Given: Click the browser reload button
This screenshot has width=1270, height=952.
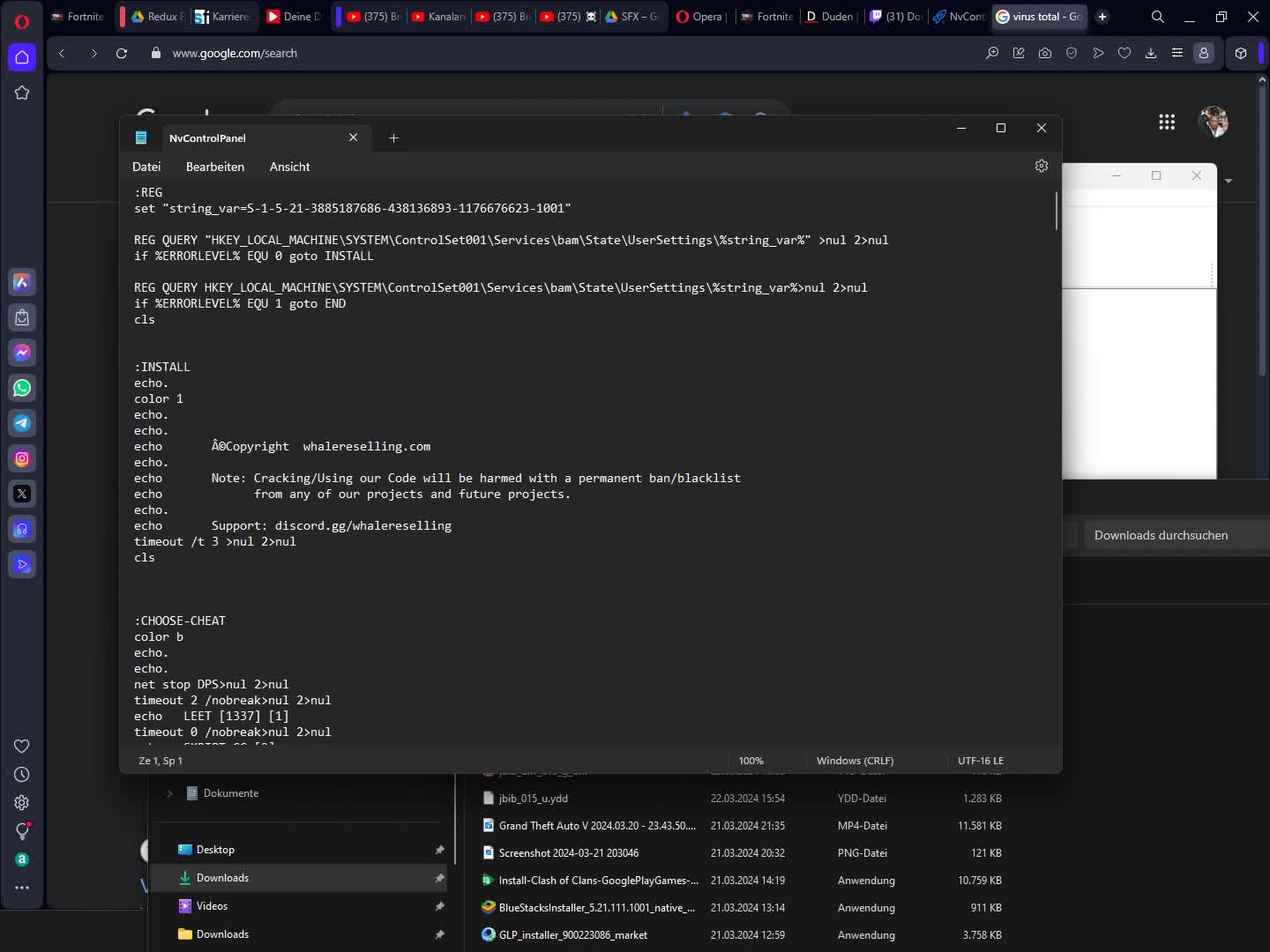Looking at the screenshot, I should [122, 53].
